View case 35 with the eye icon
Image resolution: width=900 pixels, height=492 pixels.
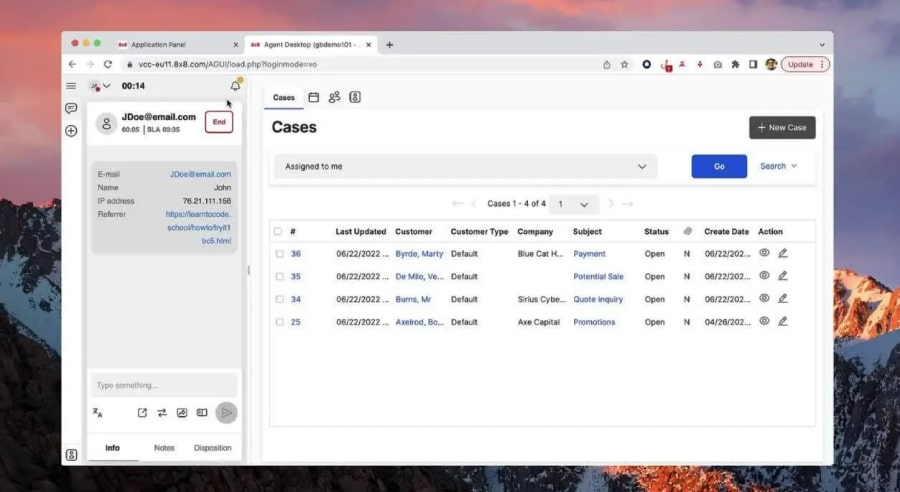click(764, 276)
